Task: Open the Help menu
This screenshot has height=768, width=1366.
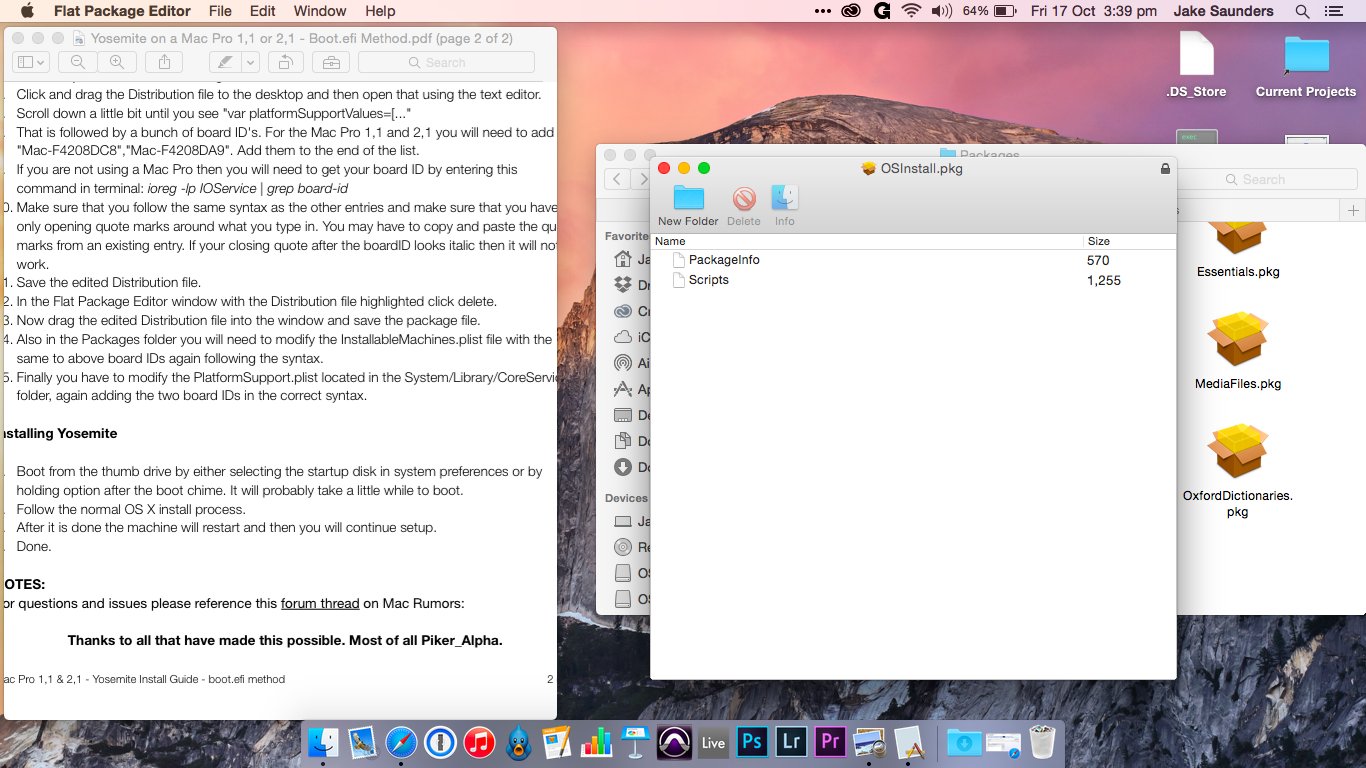Action: click(380, 11)
